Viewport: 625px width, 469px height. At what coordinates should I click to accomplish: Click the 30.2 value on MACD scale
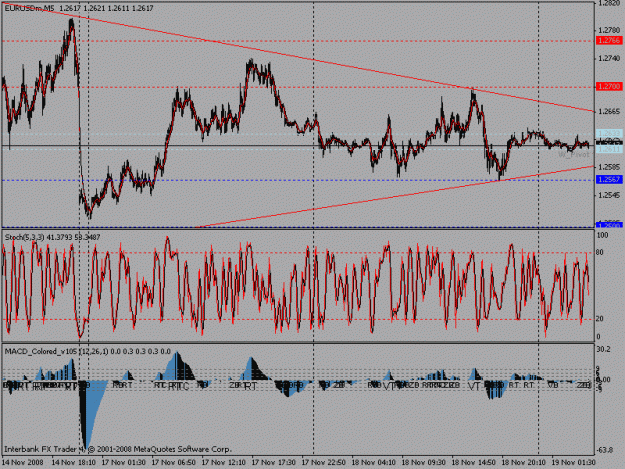point(603,349)
